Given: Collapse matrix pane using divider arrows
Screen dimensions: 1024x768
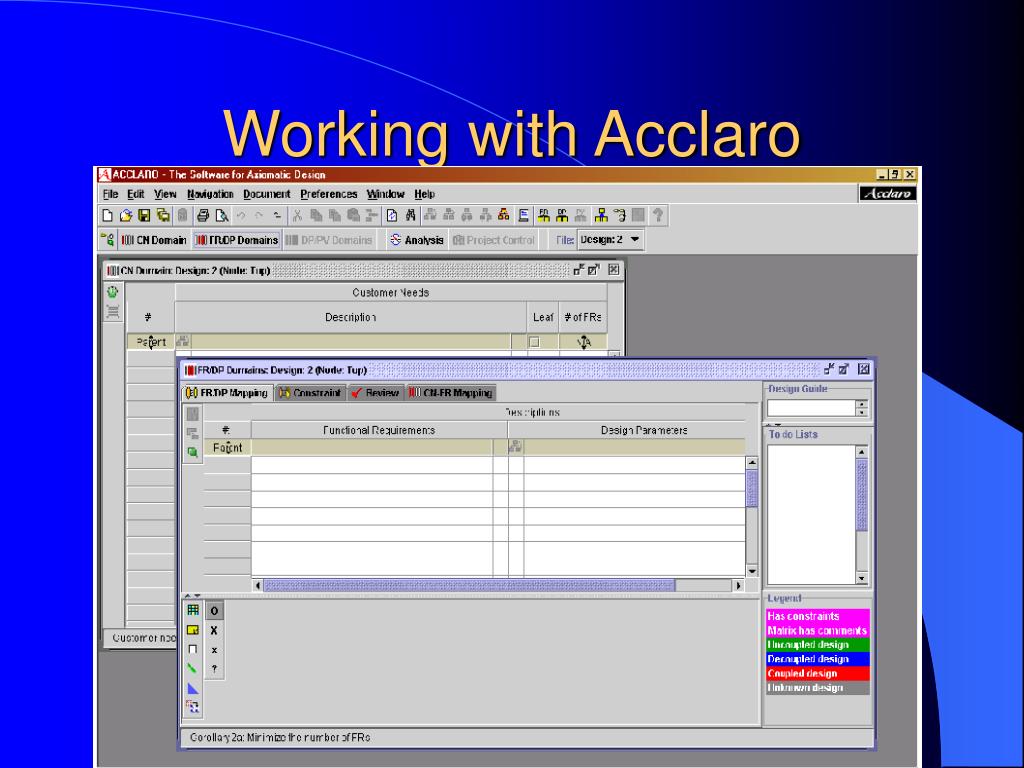Looking at the screenshot, I should point(192,596).
